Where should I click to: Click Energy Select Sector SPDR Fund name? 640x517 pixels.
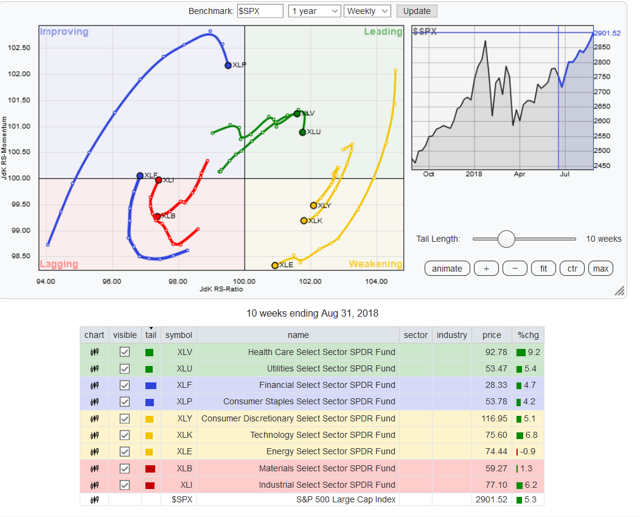(331, 451)
